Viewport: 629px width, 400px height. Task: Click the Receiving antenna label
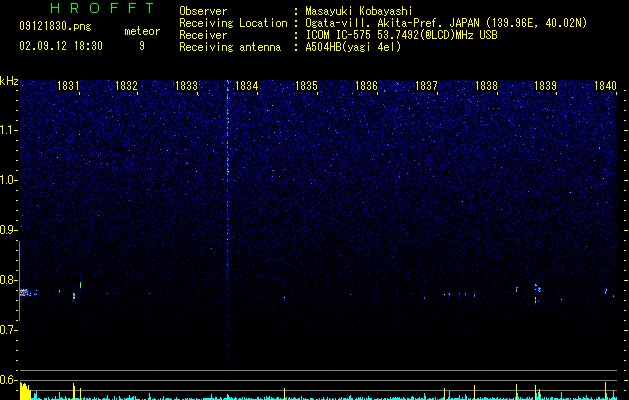click(x=230, y=47)
